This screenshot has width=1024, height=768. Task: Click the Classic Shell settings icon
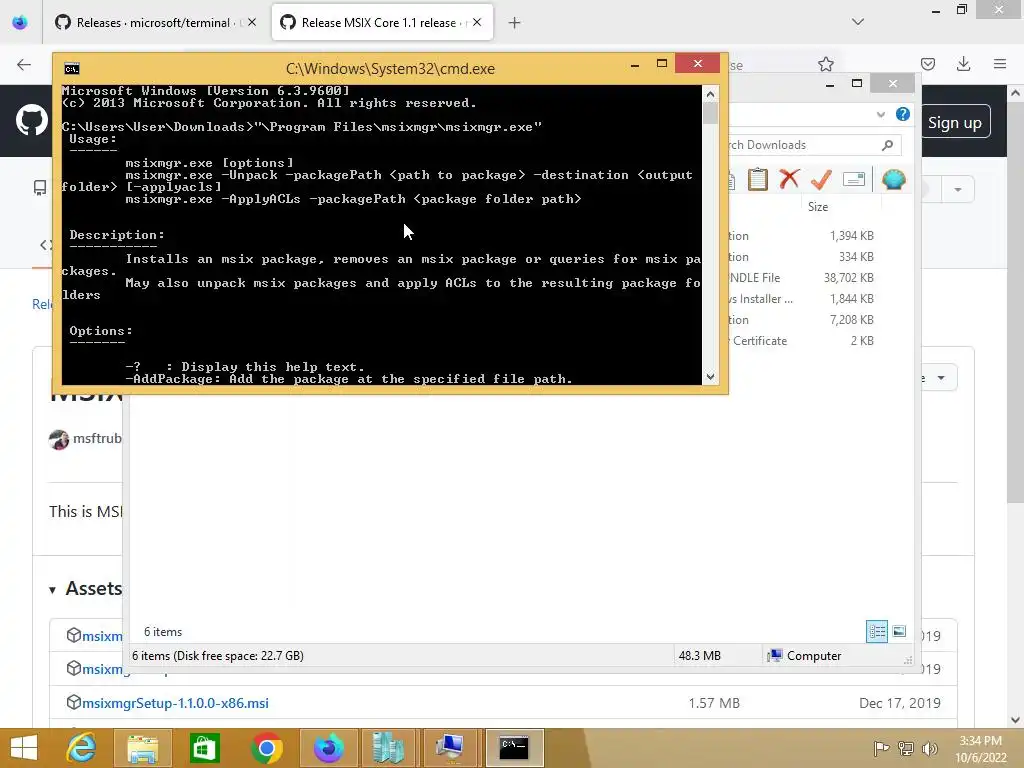pos(893,179)
